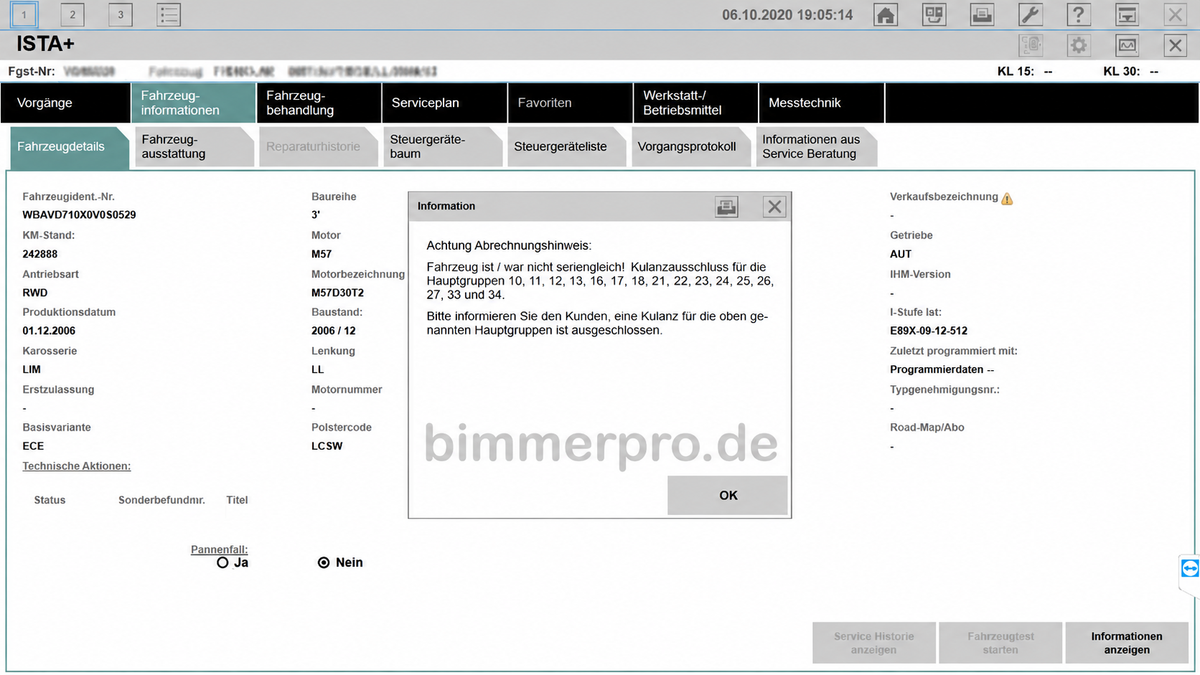Switch to session 3

121,15
